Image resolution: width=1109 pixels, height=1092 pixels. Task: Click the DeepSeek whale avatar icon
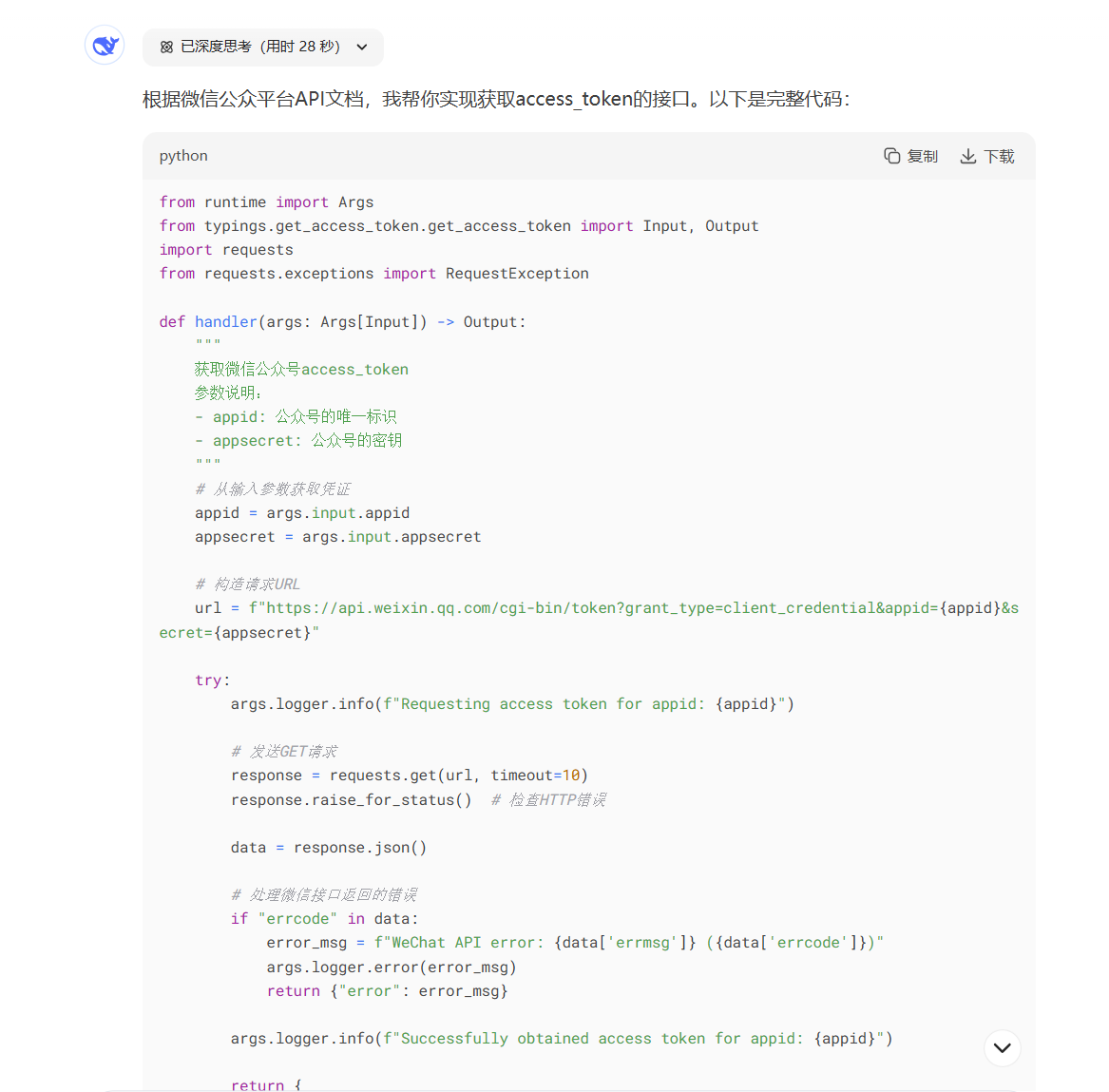[105, 46]
